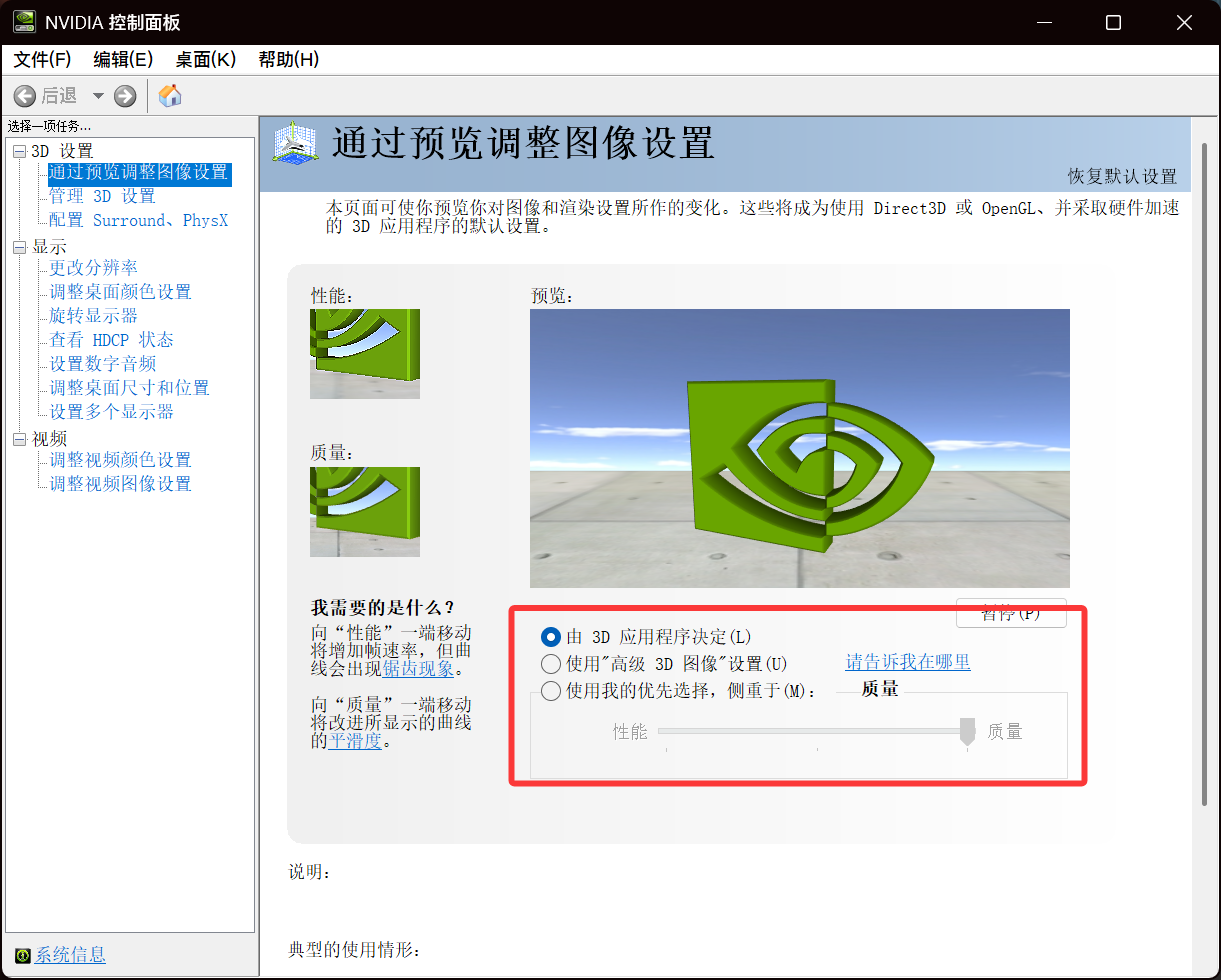Collapse the 3D 设置 tree node

[19, 151]
